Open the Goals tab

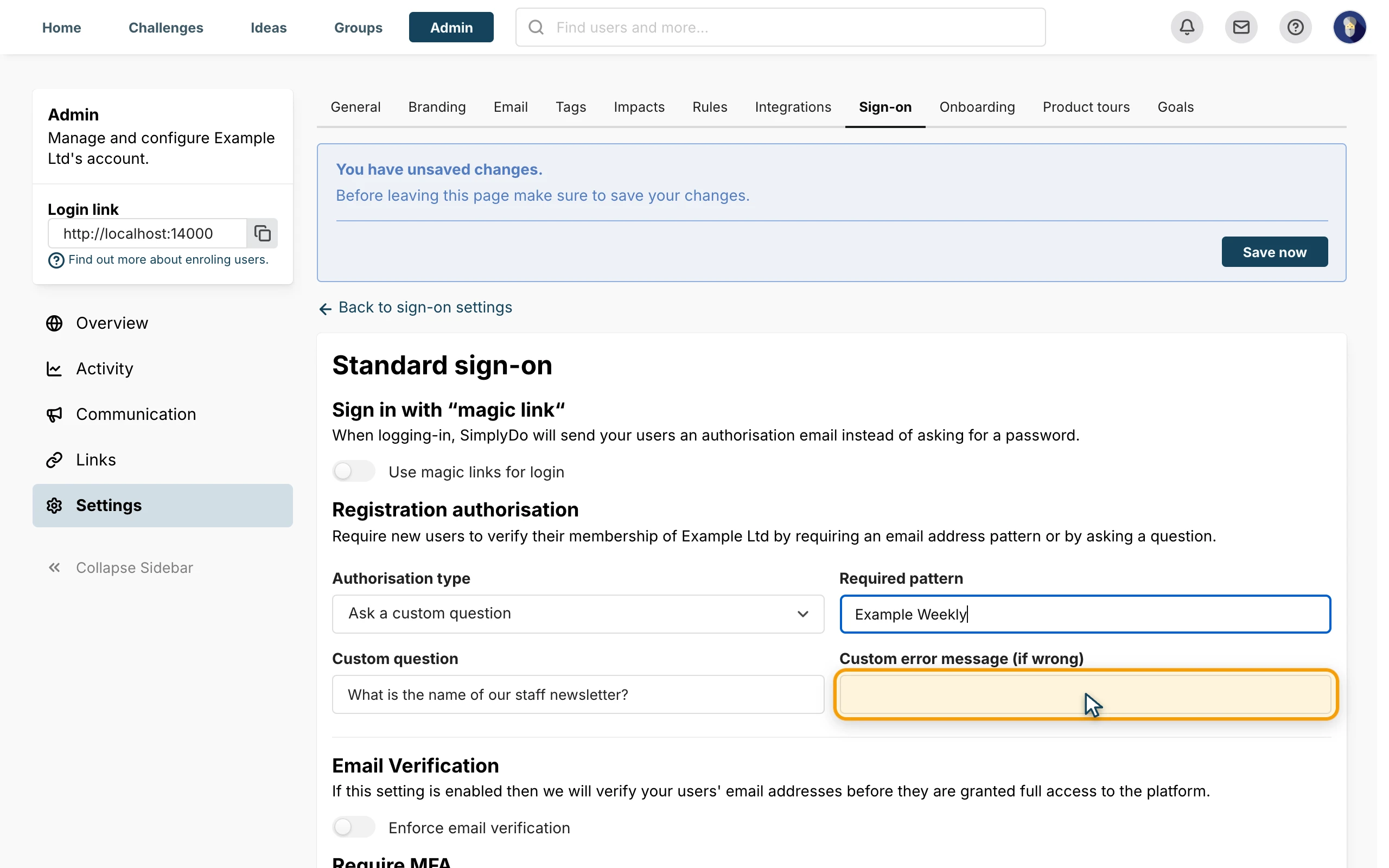coord(1175,107)
